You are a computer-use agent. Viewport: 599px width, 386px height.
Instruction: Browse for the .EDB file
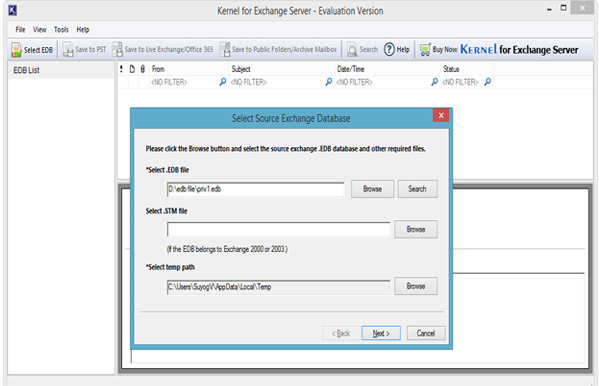[372, 189]
